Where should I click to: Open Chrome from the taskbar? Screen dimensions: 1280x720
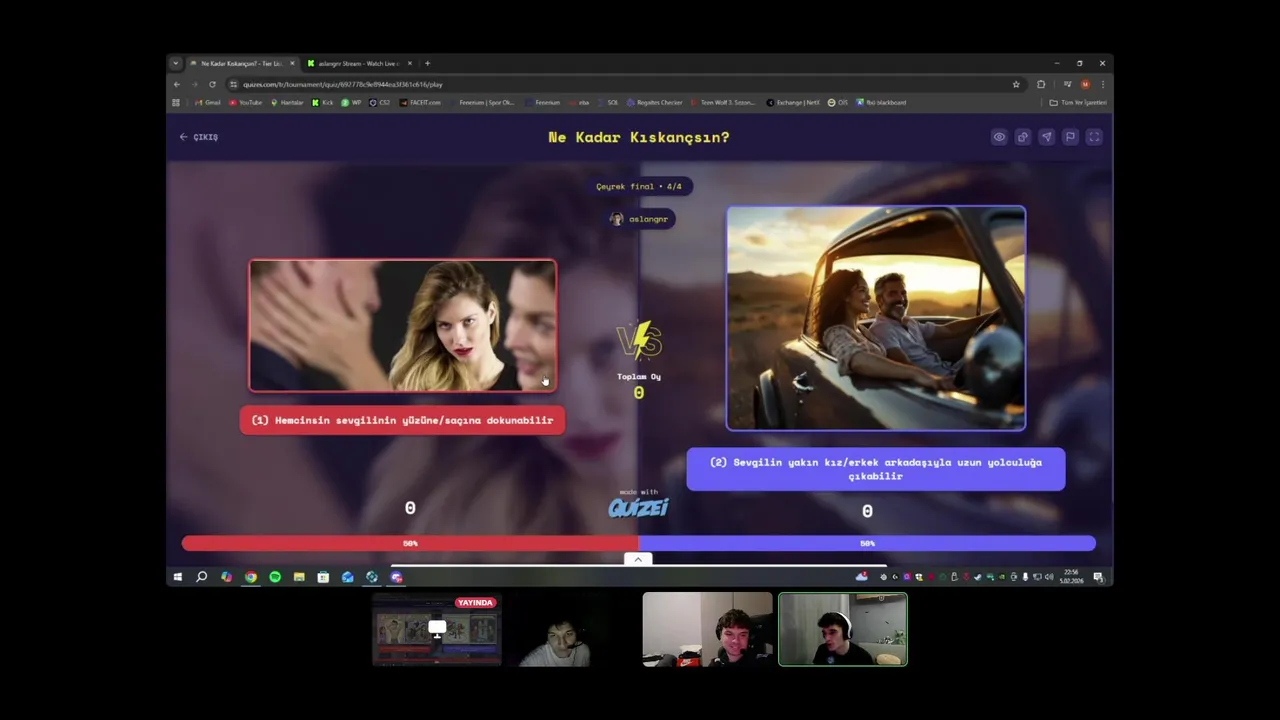tap(250, 577)
